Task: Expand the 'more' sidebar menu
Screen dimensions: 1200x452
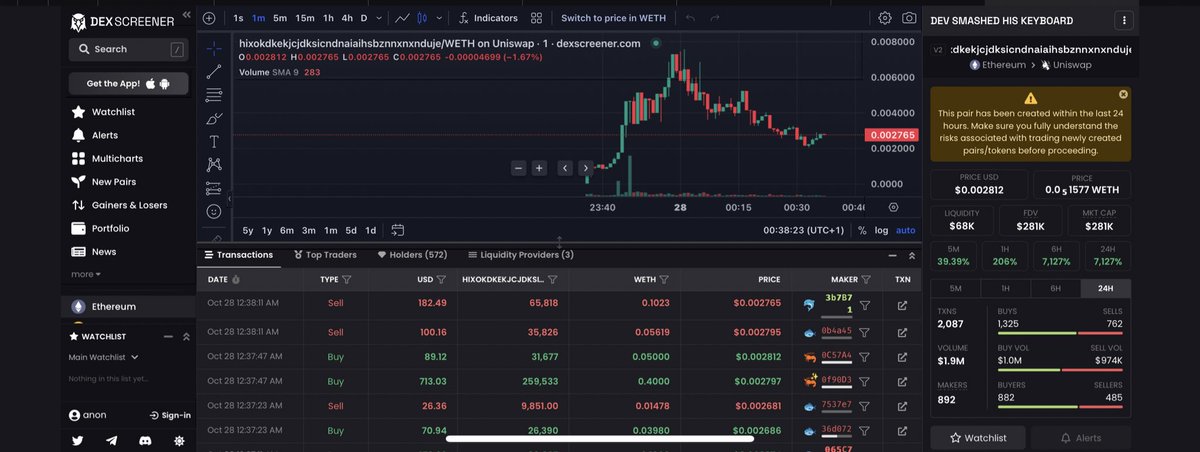Action: point(86,274)
